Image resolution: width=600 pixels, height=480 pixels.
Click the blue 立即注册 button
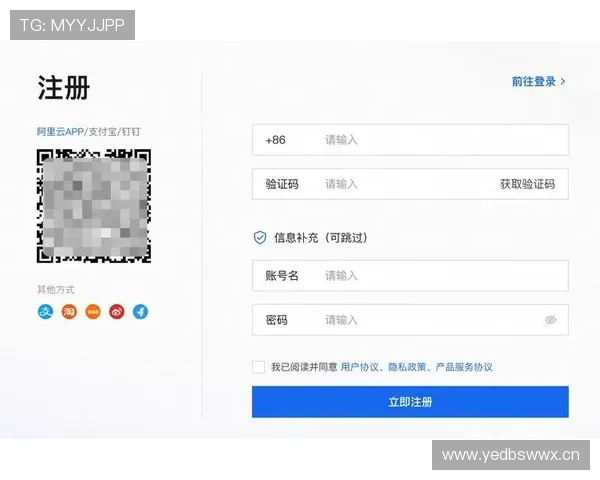pyautogui.click(x=410, y=402)
